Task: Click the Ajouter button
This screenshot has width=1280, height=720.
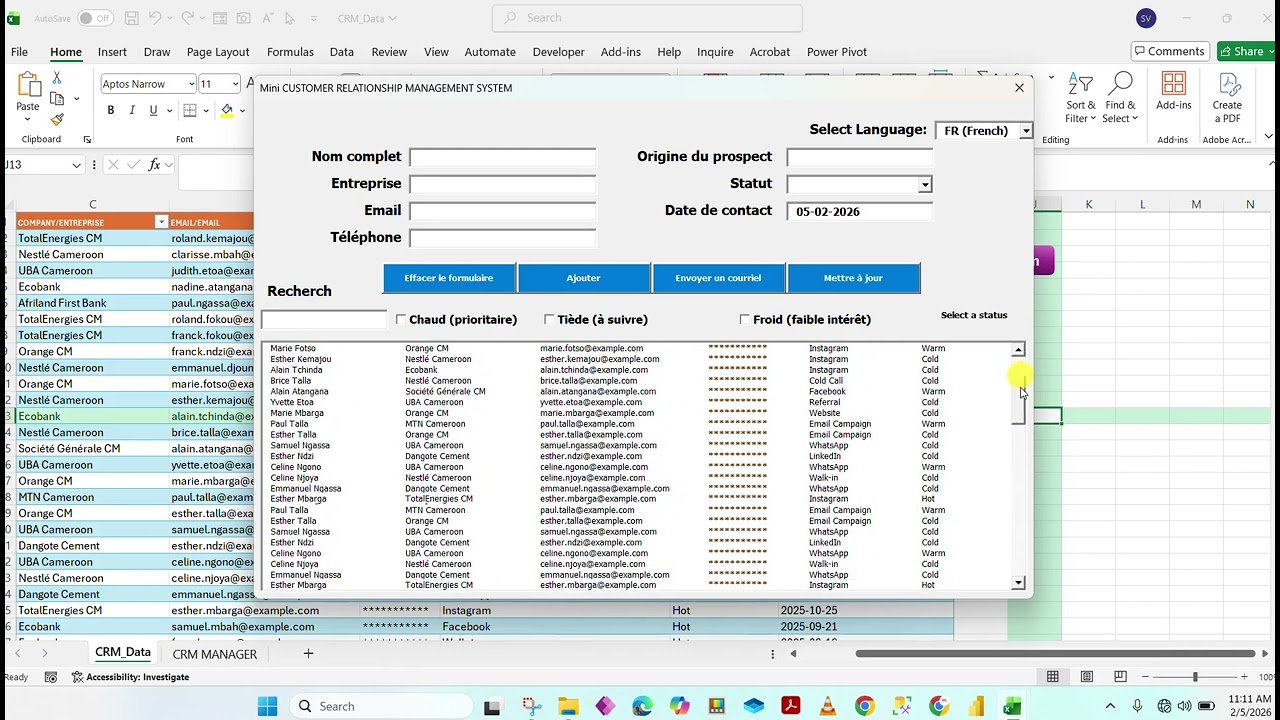Action: tap(584, 278)
